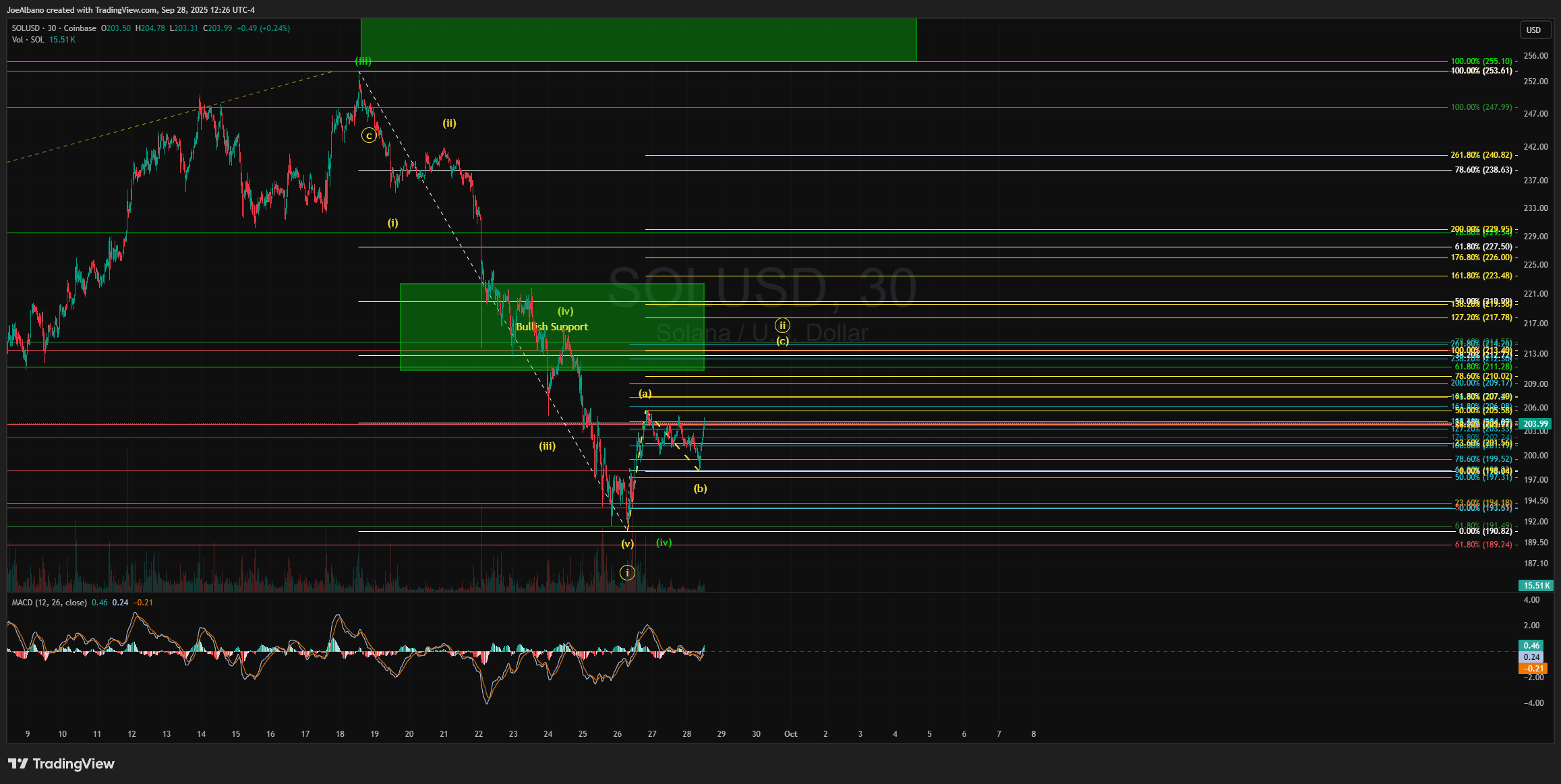Click the Oct label on the time axis

coord(790,734)
